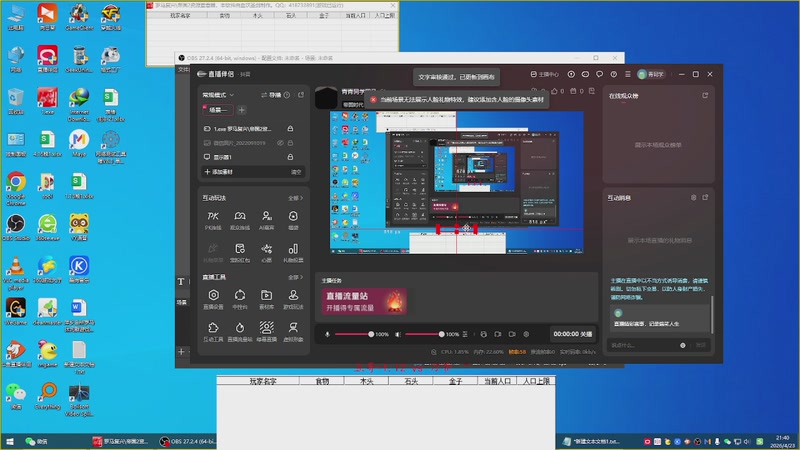Mute the speaker output in control bar
Viewport: 800px width, 450px height.
click(398, 334)
